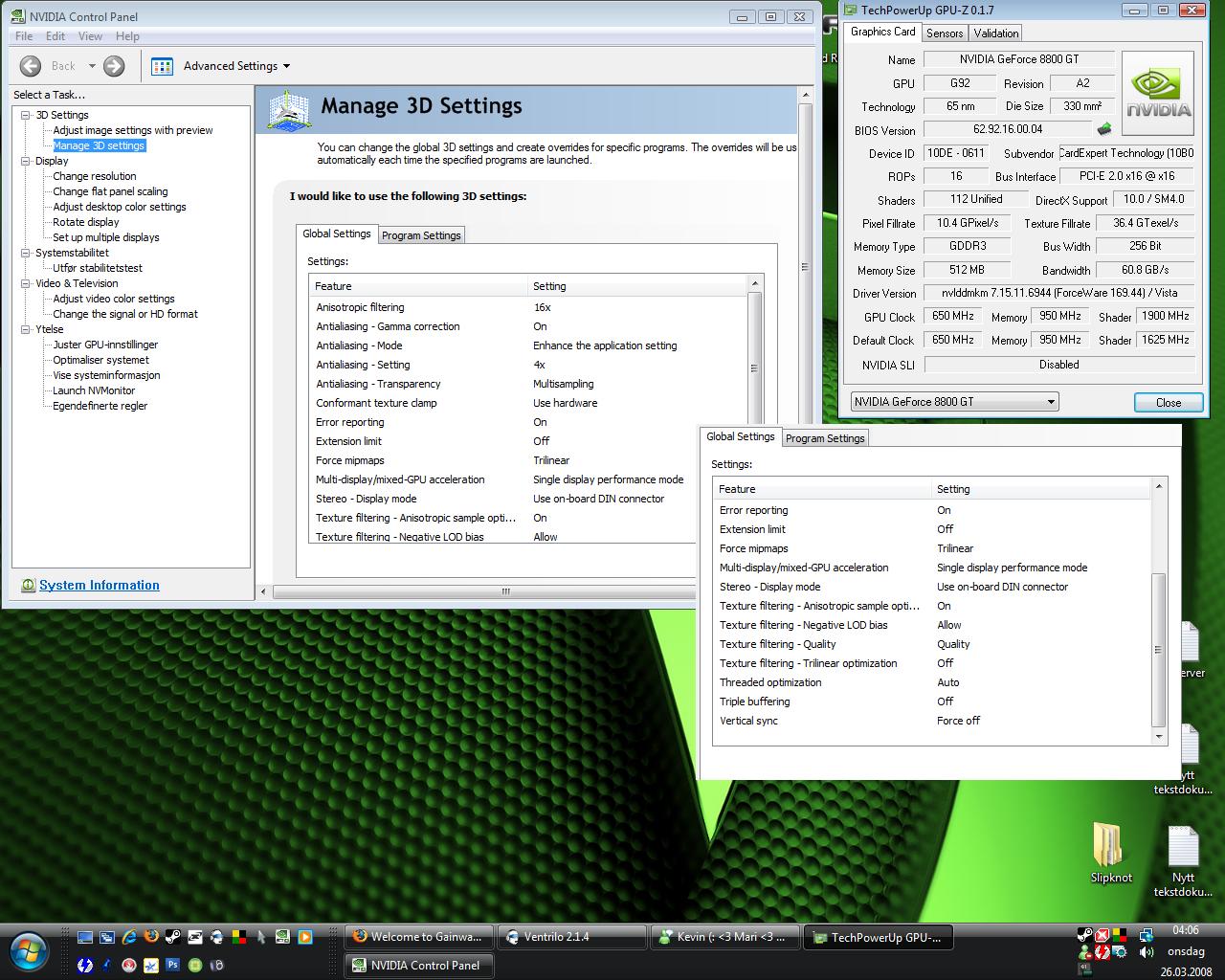Image resolution: width=1225 pixels, height=980 pixels.
Task: Collapse the Video & Television tree node
Action: click(x=26, y=283)
